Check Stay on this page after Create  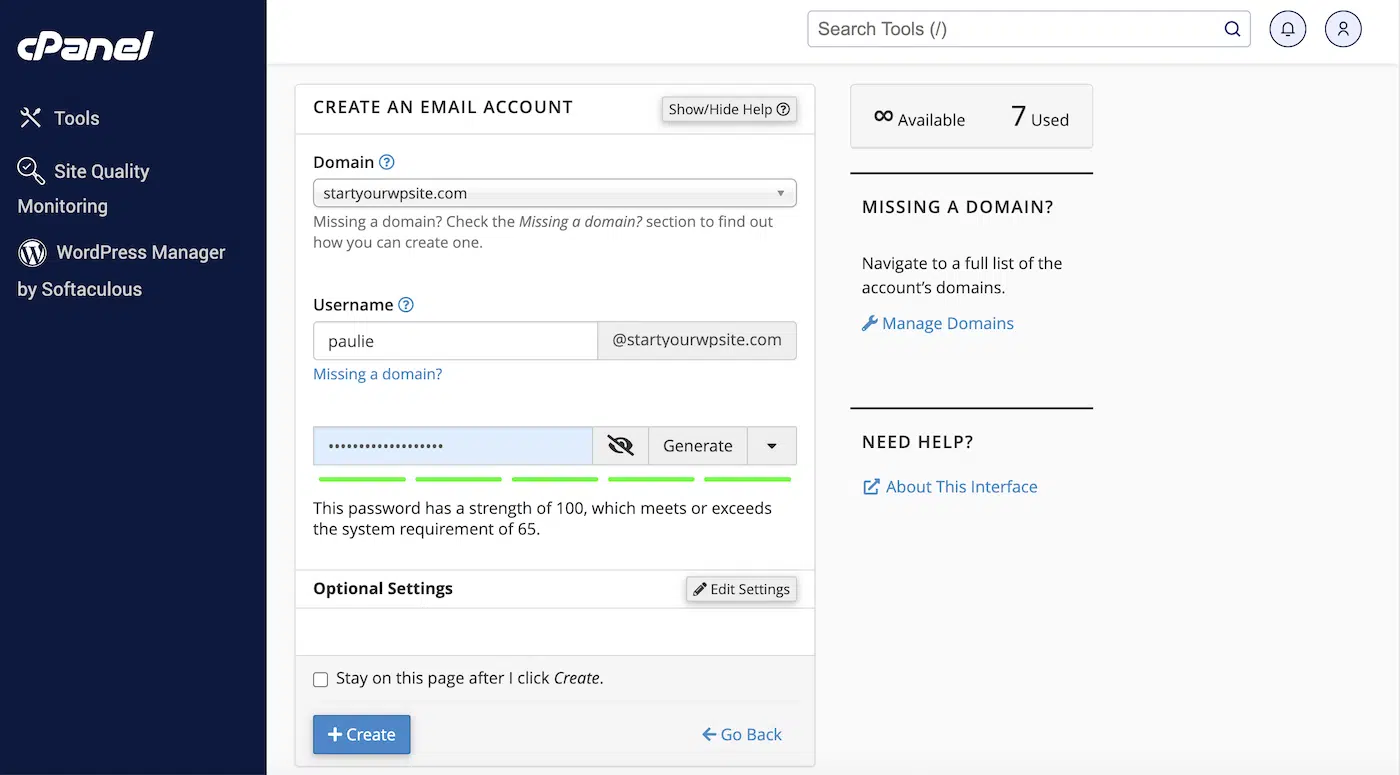tap(320, 679)
